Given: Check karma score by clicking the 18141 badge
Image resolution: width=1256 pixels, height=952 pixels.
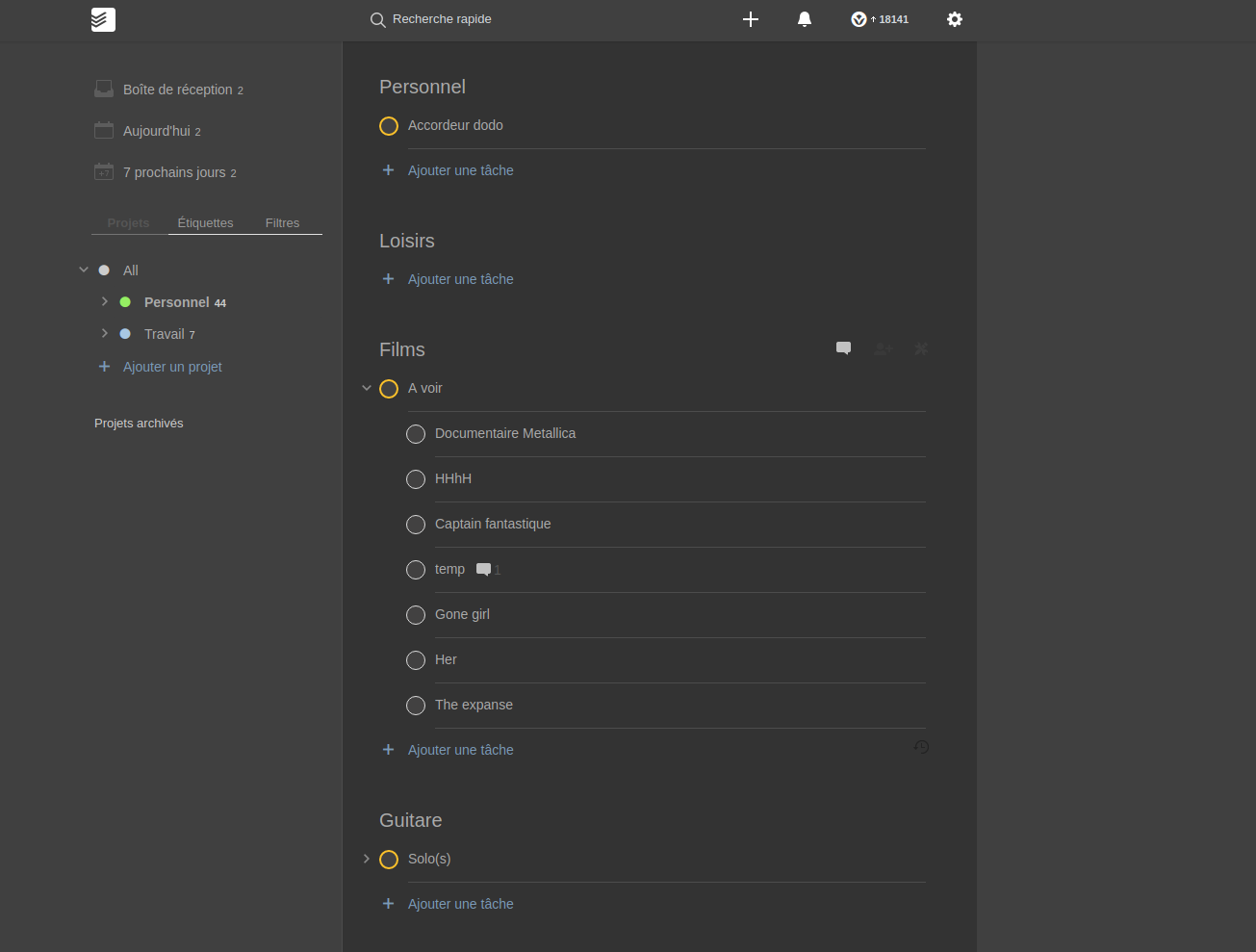Looking at the screenshot, I should 879,18.
